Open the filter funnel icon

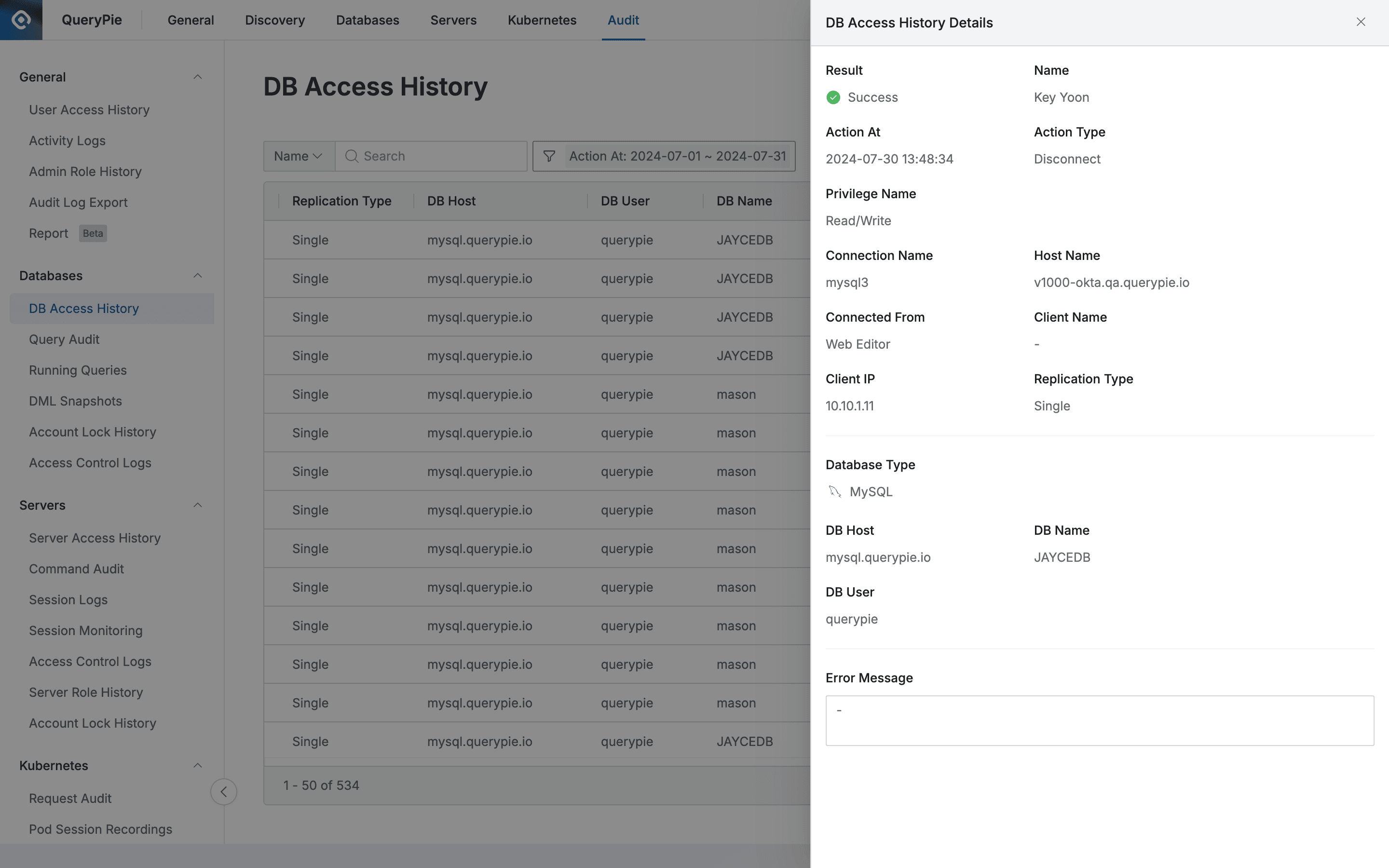(x=549, y=156)
